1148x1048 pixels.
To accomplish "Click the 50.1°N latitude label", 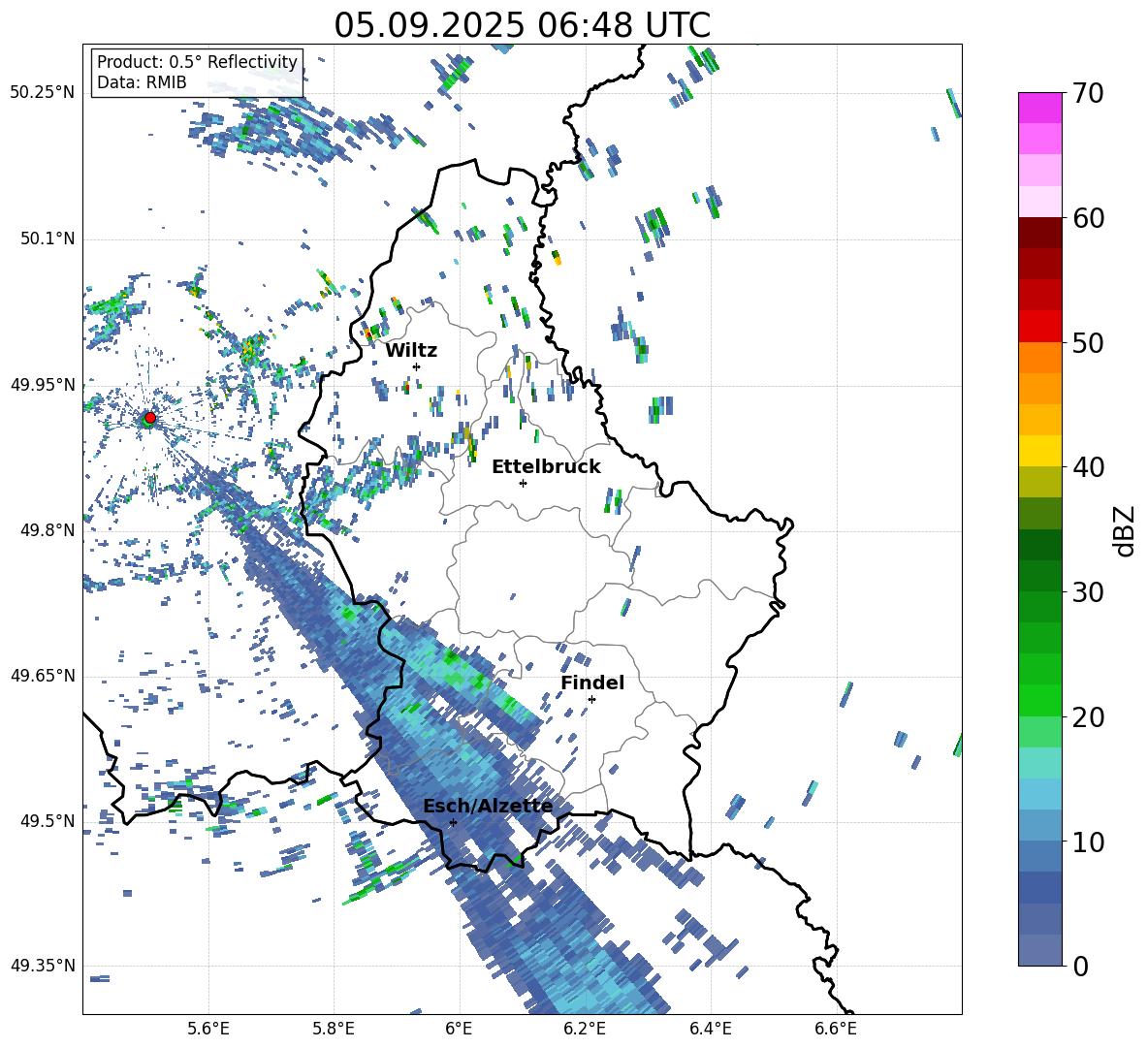I will (x=48, y=238).
